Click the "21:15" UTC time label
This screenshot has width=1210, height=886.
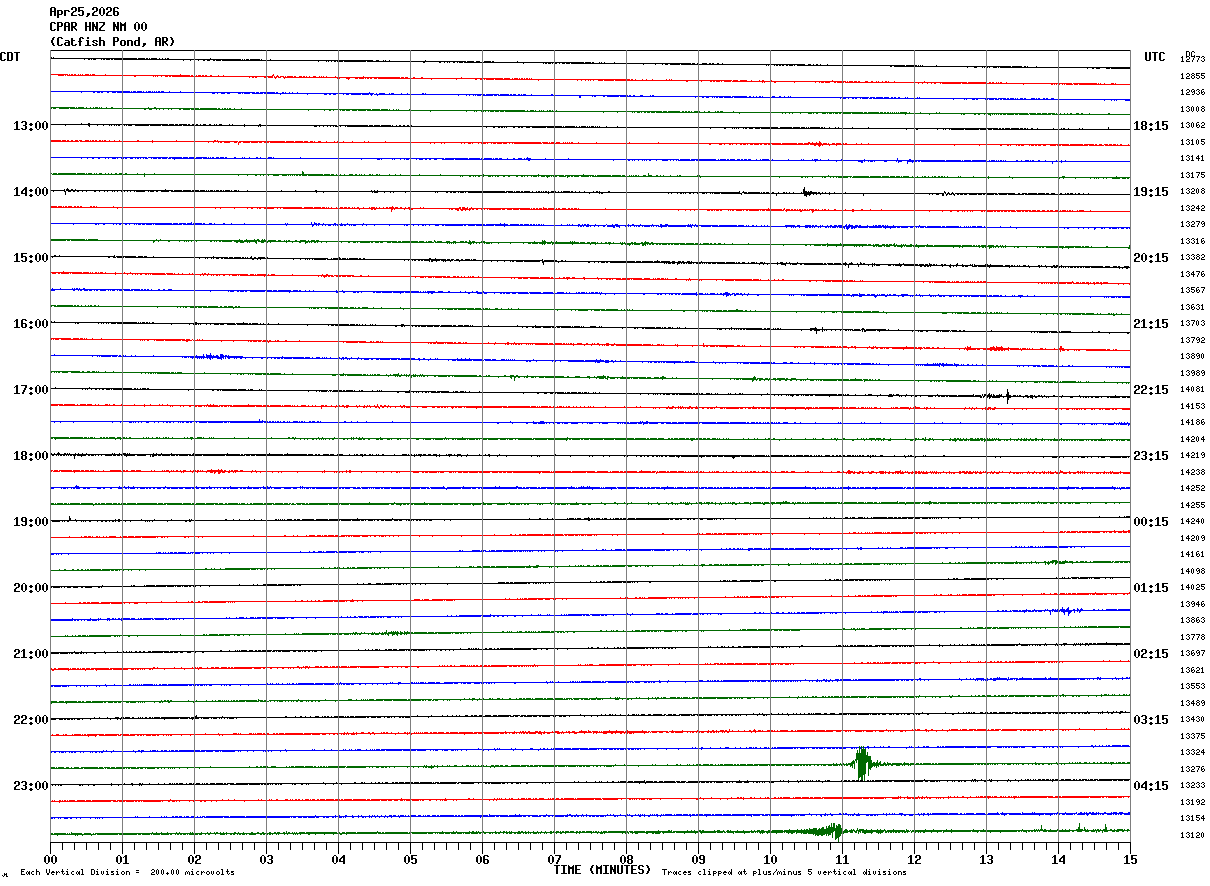pyautogui.click(x=1151, y=324)
